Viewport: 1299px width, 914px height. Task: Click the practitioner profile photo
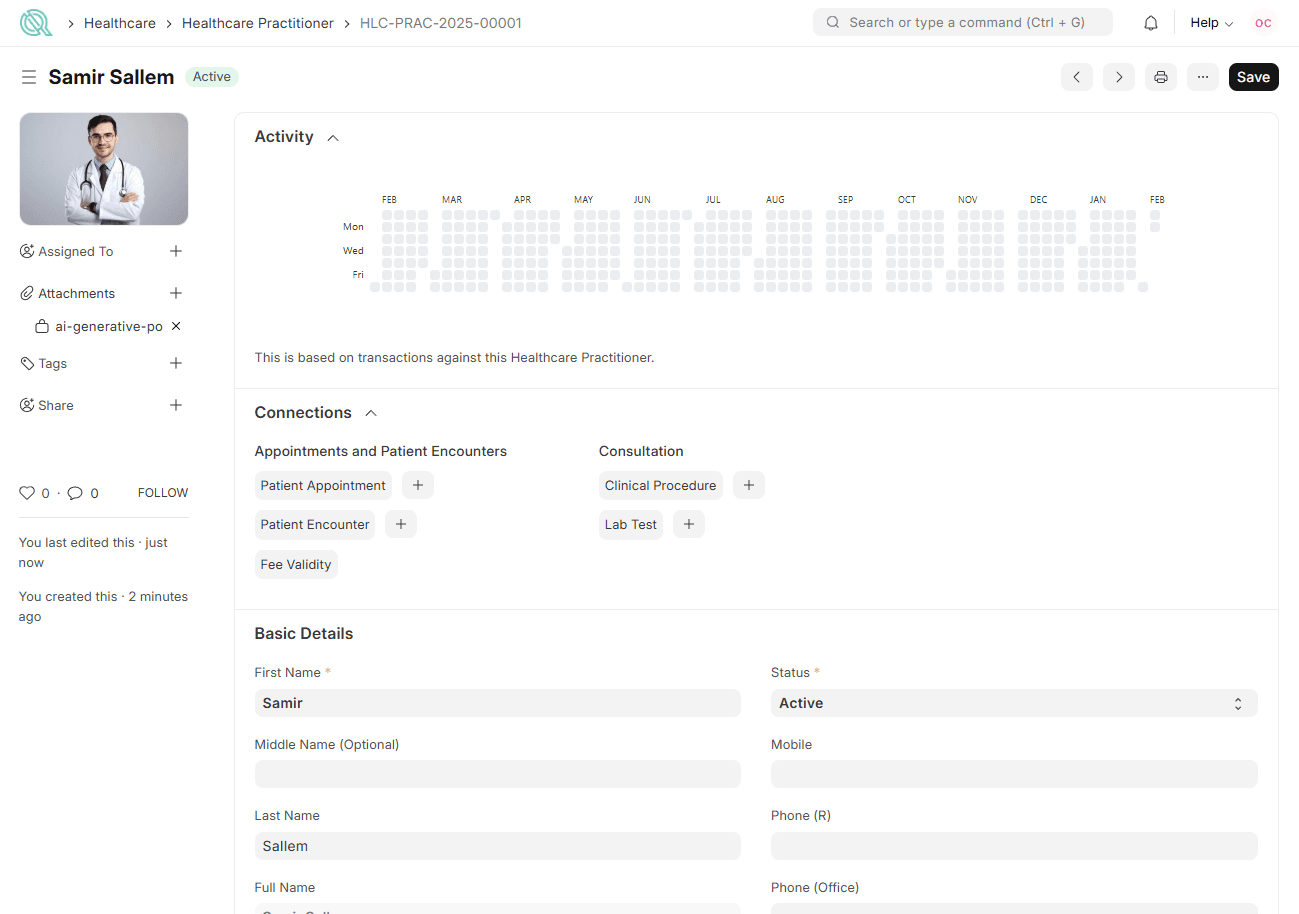click(x=104, y=169)
